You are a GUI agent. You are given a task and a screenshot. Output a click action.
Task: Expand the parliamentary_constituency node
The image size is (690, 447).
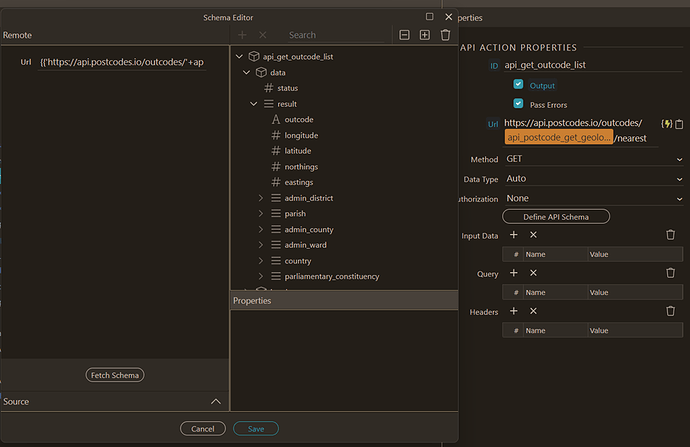(261, 276)
